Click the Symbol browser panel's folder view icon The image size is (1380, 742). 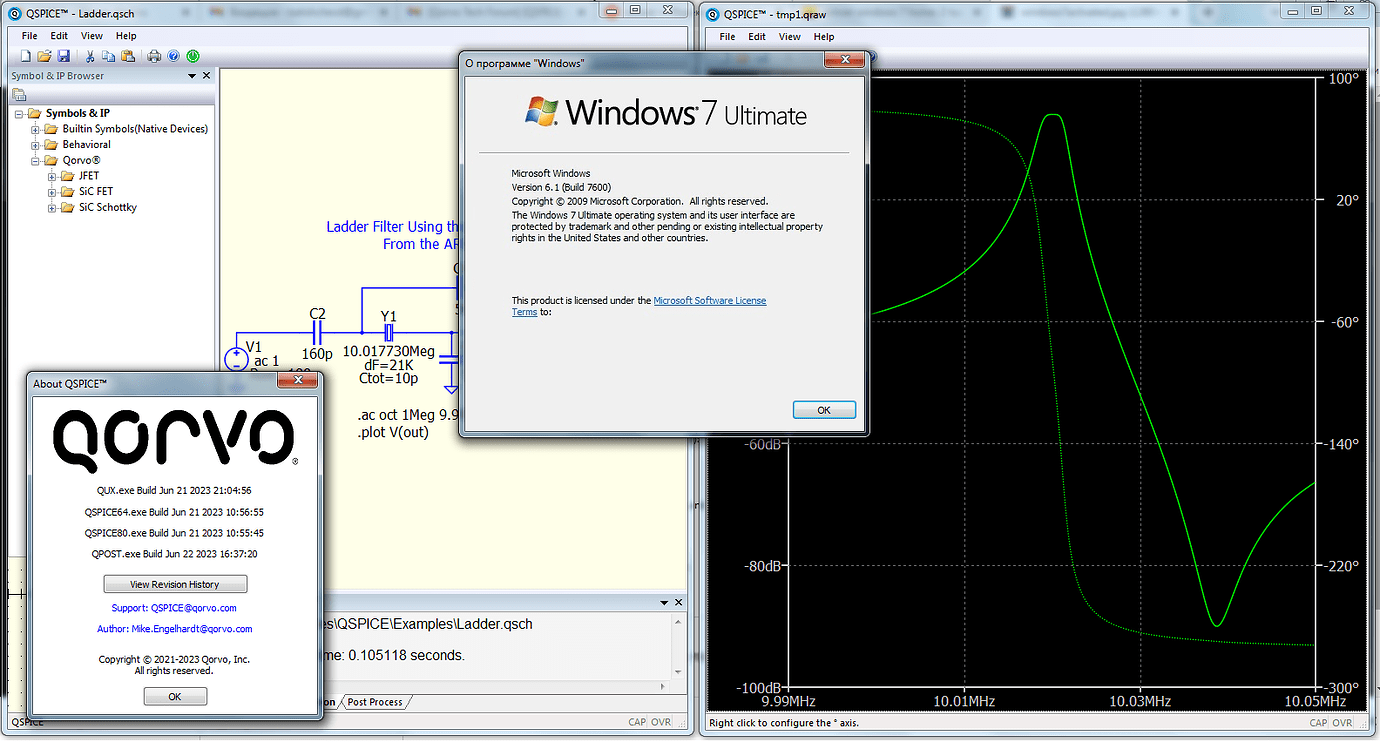(19, 95)
